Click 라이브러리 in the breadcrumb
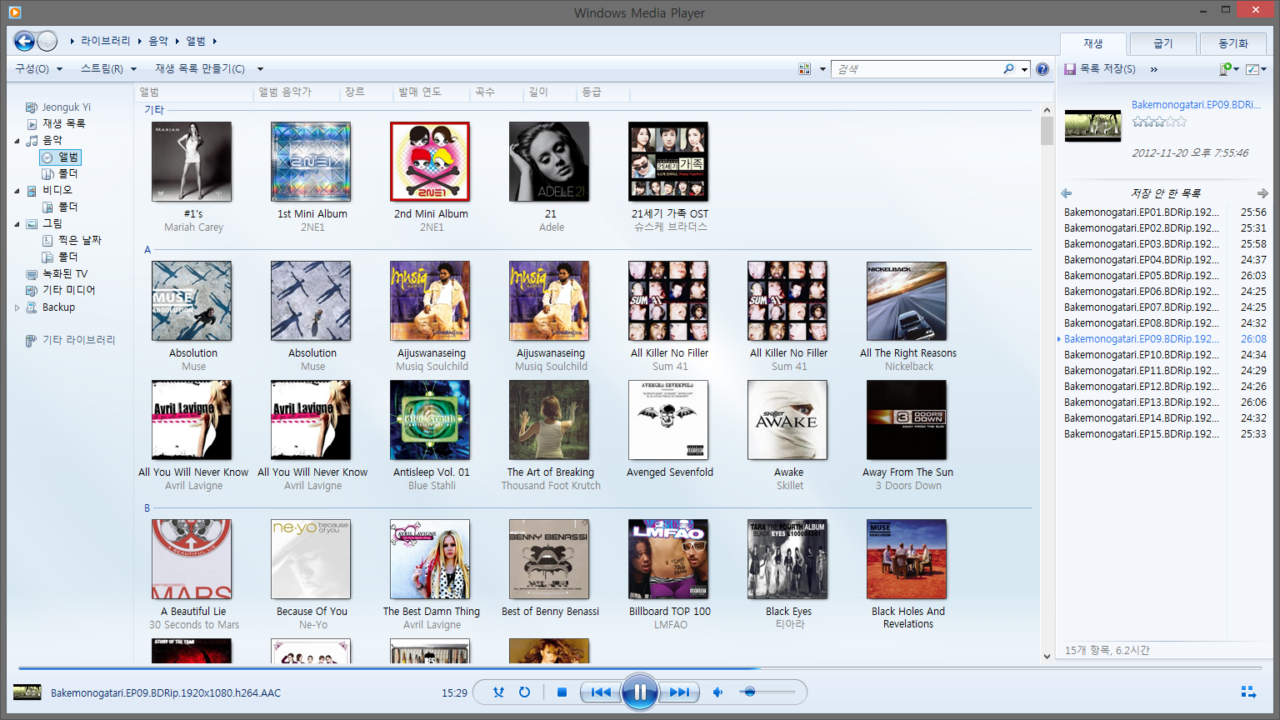Screen dimensions: 1280x720 click(x=105, y=41)
